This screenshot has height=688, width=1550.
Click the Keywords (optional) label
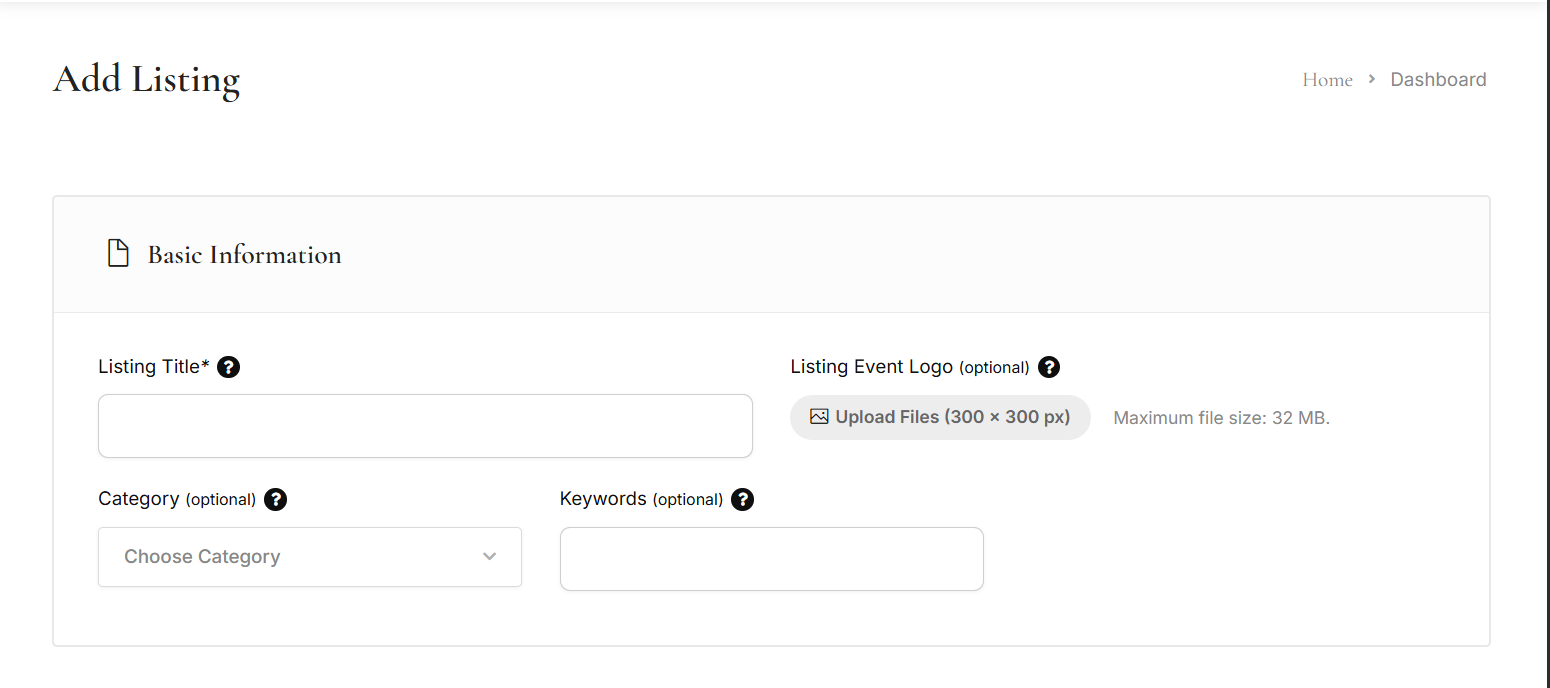pos(640,499)
